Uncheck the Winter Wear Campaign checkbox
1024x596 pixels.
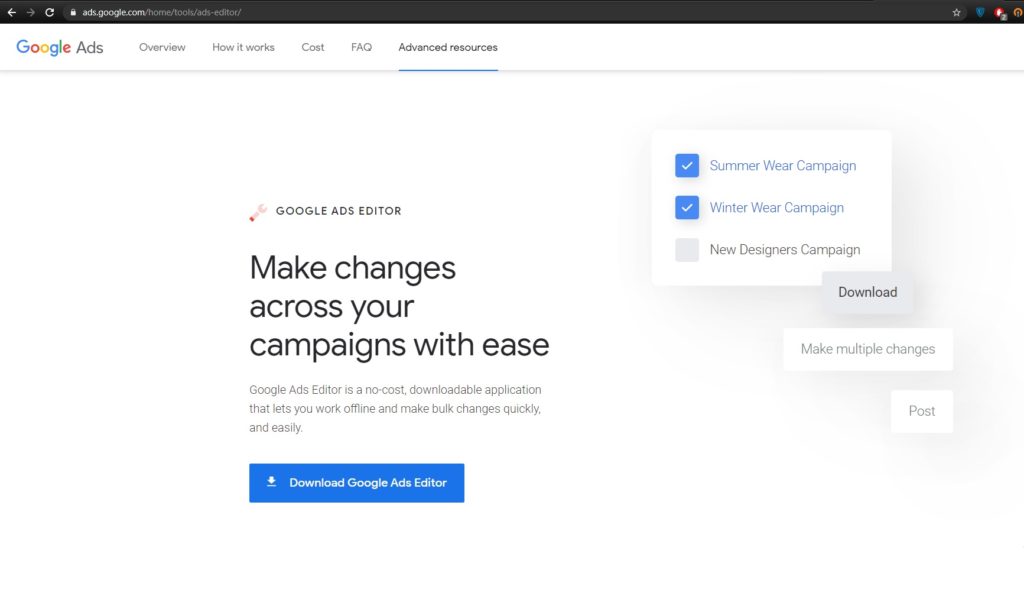coord(687,207)
